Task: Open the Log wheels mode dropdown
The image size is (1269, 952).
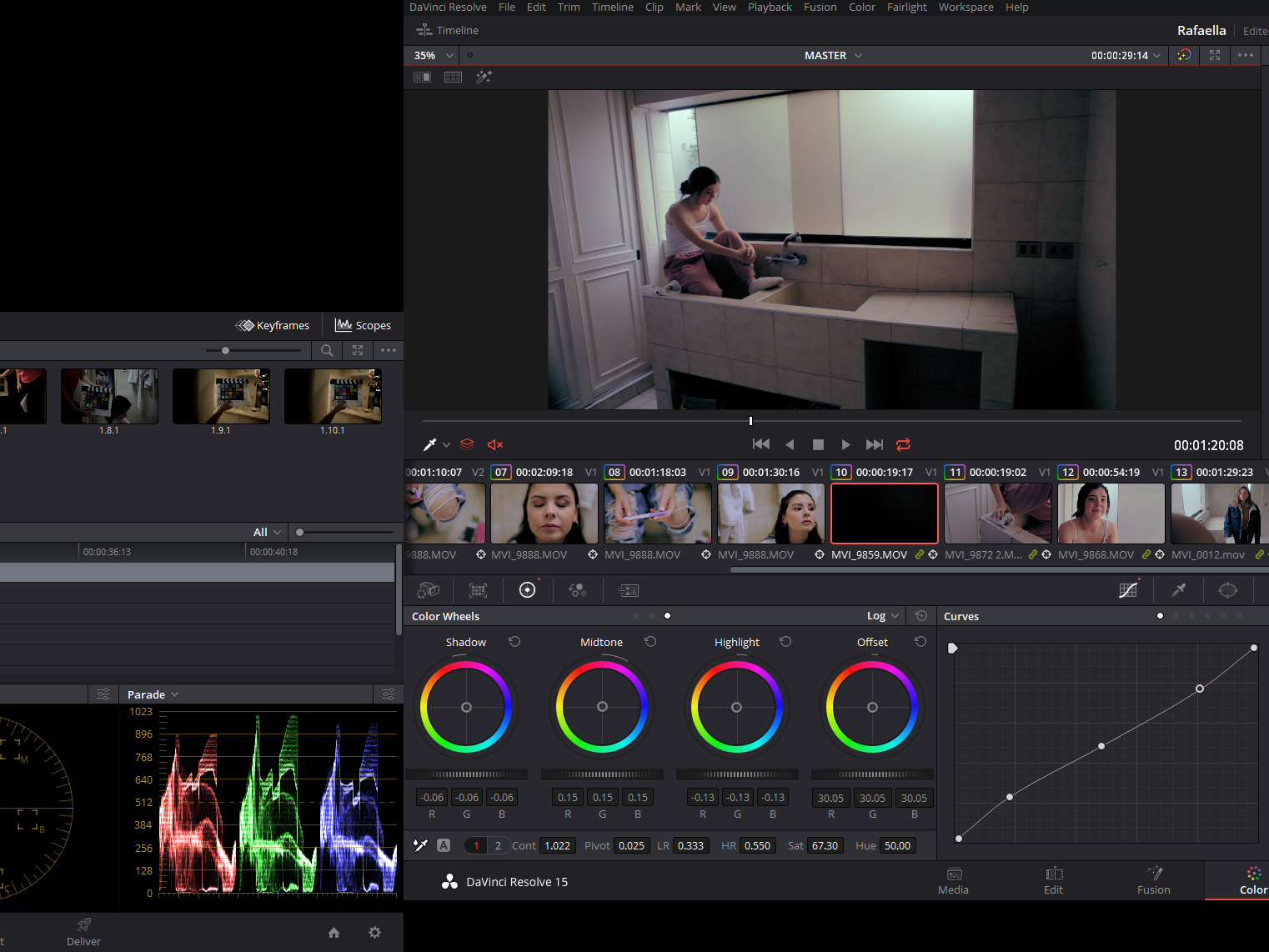Action: click(x=883, y=615)
